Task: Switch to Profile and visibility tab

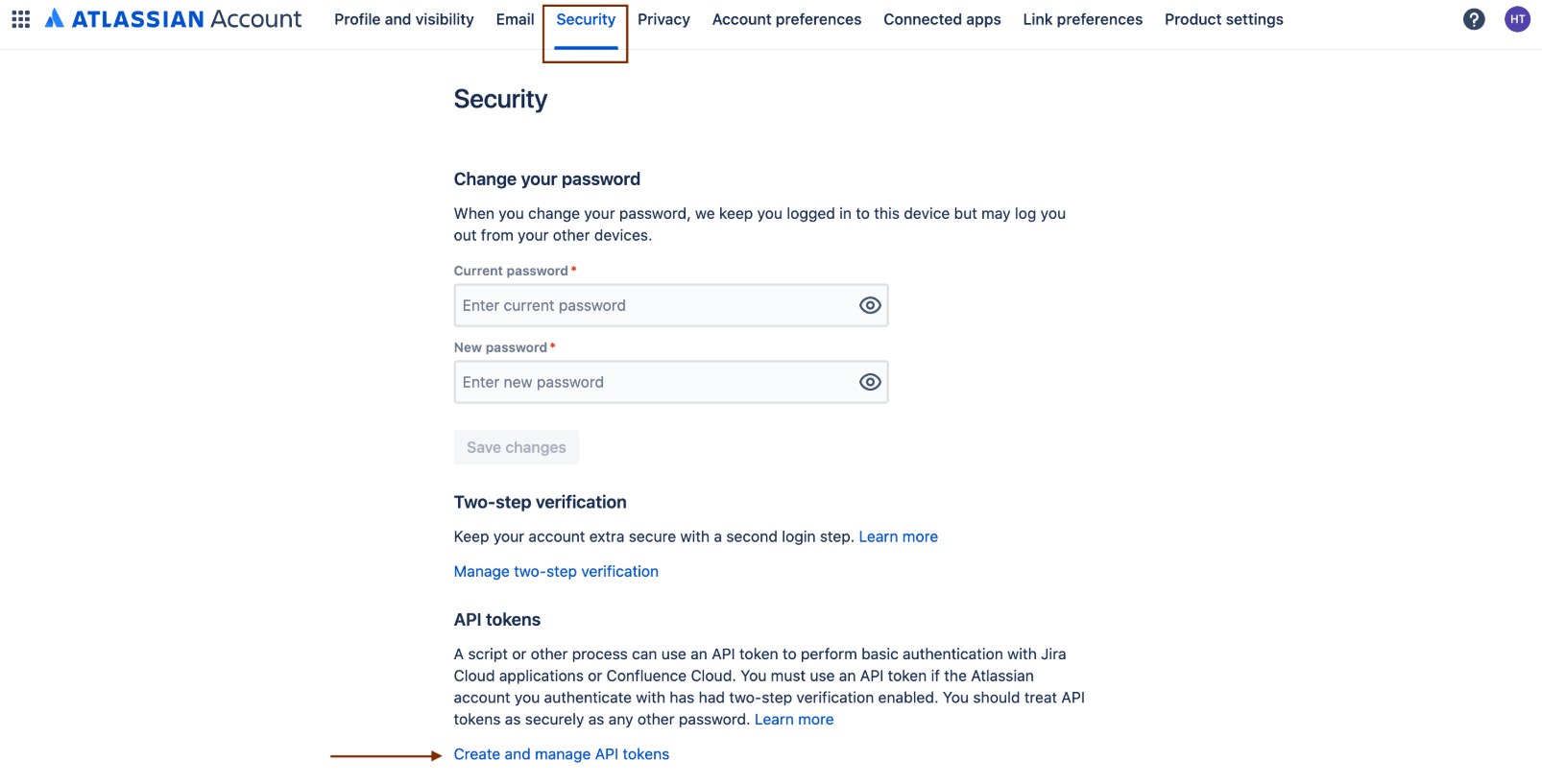Action: [404, 19]
